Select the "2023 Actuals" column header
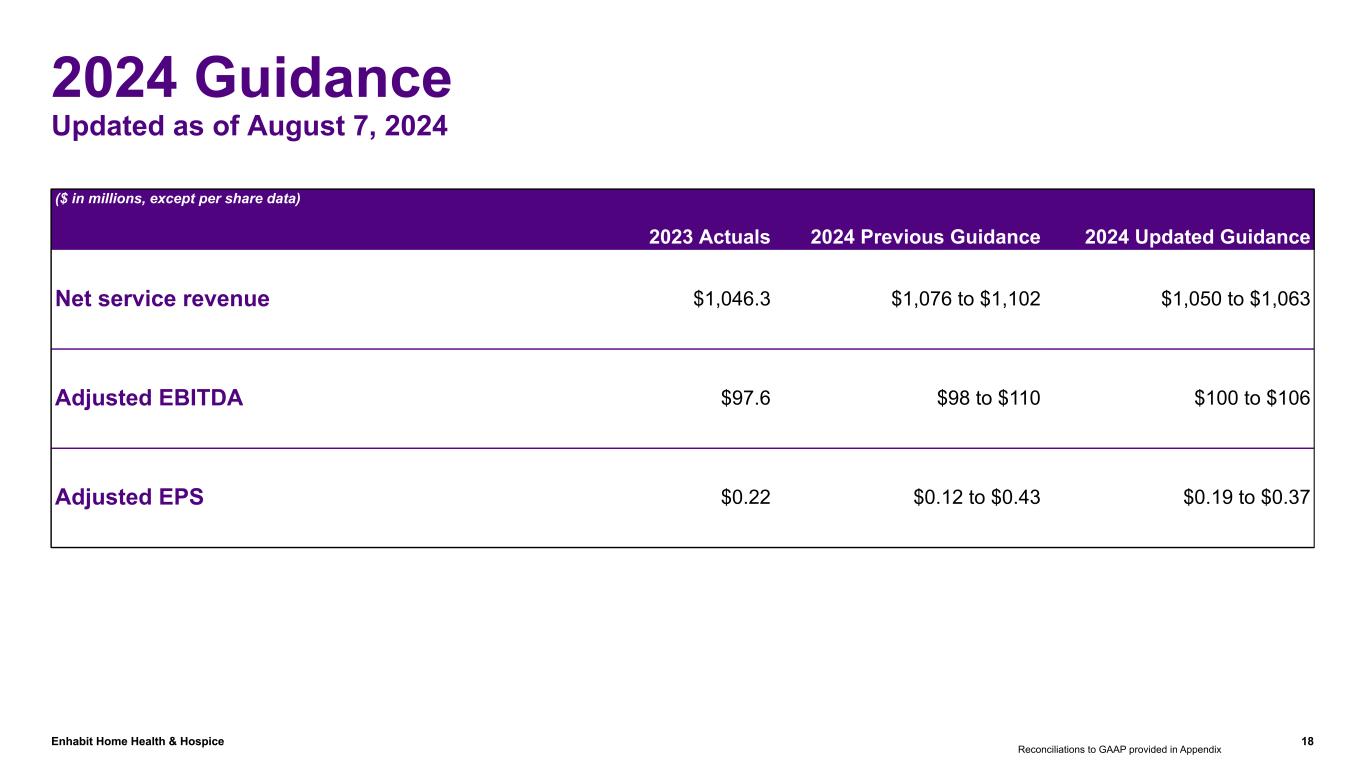 [709, 237]
